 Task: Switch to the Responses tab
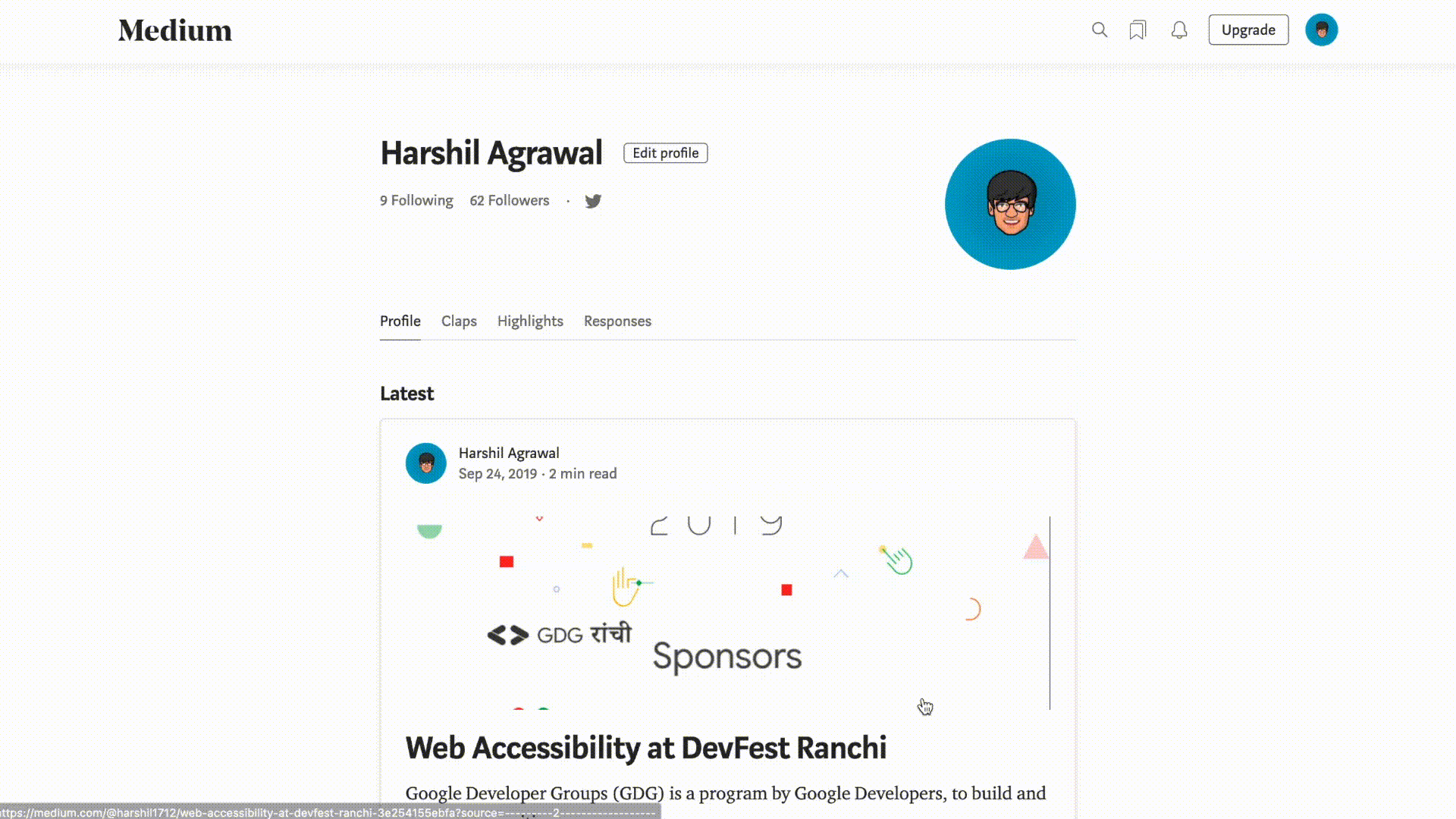618,321
